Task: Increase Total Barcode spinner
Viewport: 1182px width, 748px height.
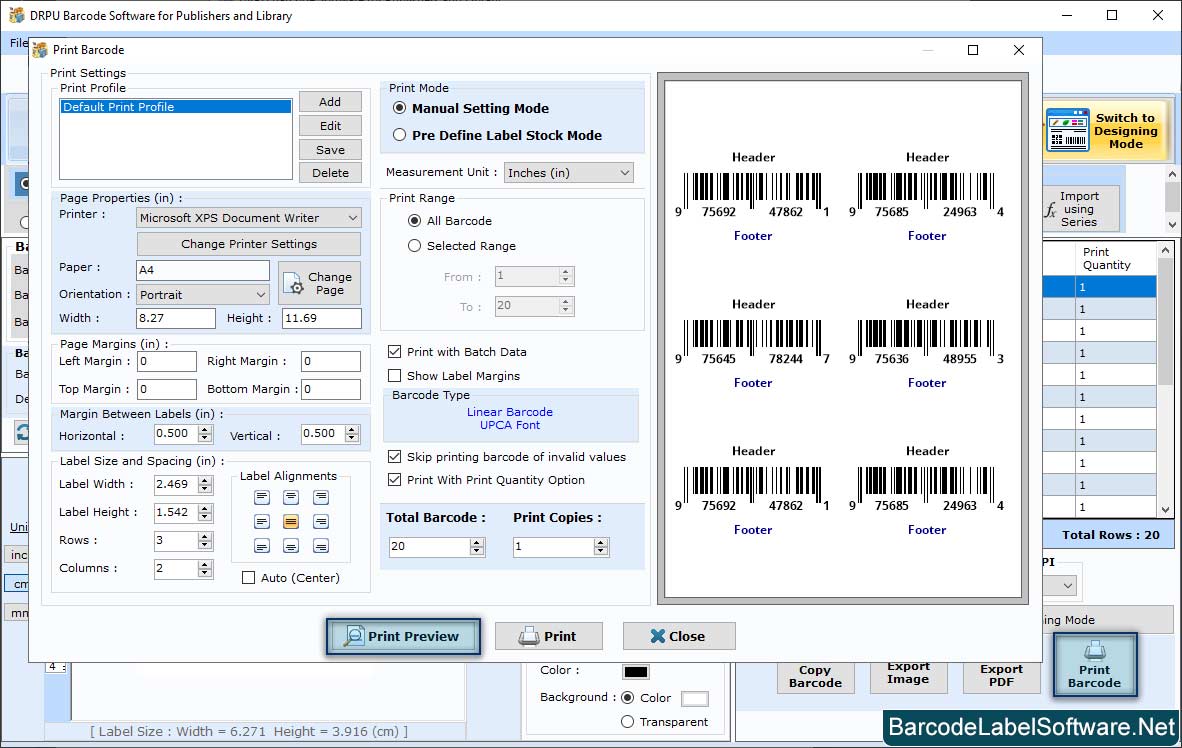Action: coord(476,543)
